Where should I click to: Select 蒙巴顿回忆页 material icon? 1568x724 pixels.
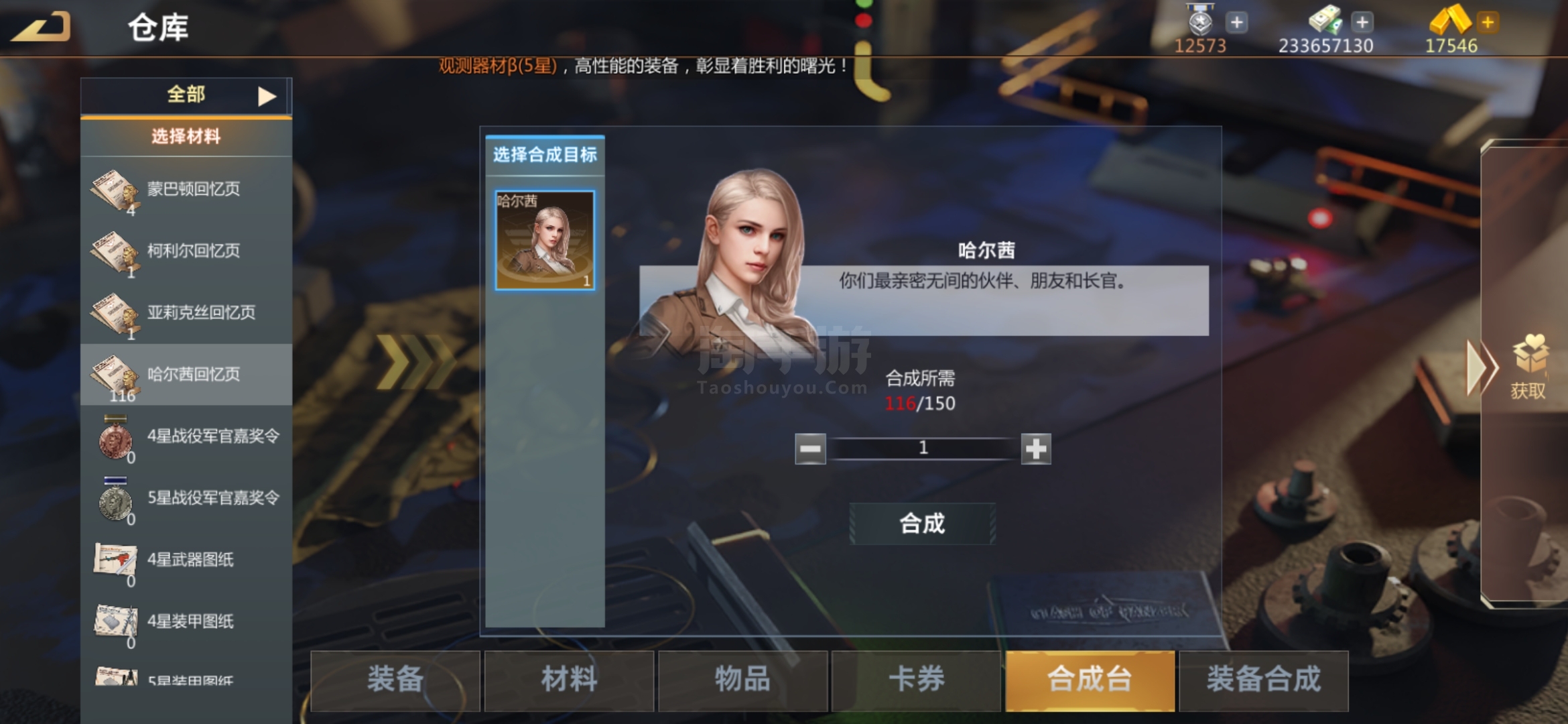point(115,190)
